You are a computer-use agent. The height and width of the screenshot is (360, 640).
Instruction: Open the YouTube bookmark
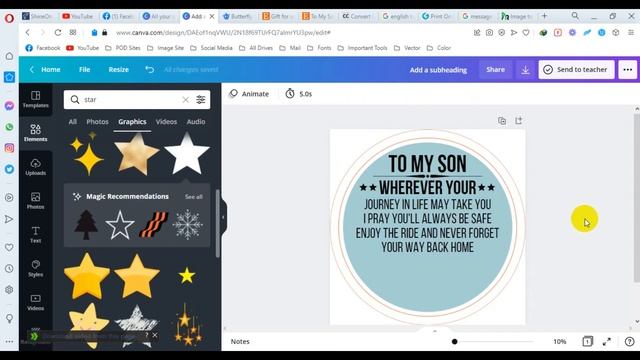[83, 48]
